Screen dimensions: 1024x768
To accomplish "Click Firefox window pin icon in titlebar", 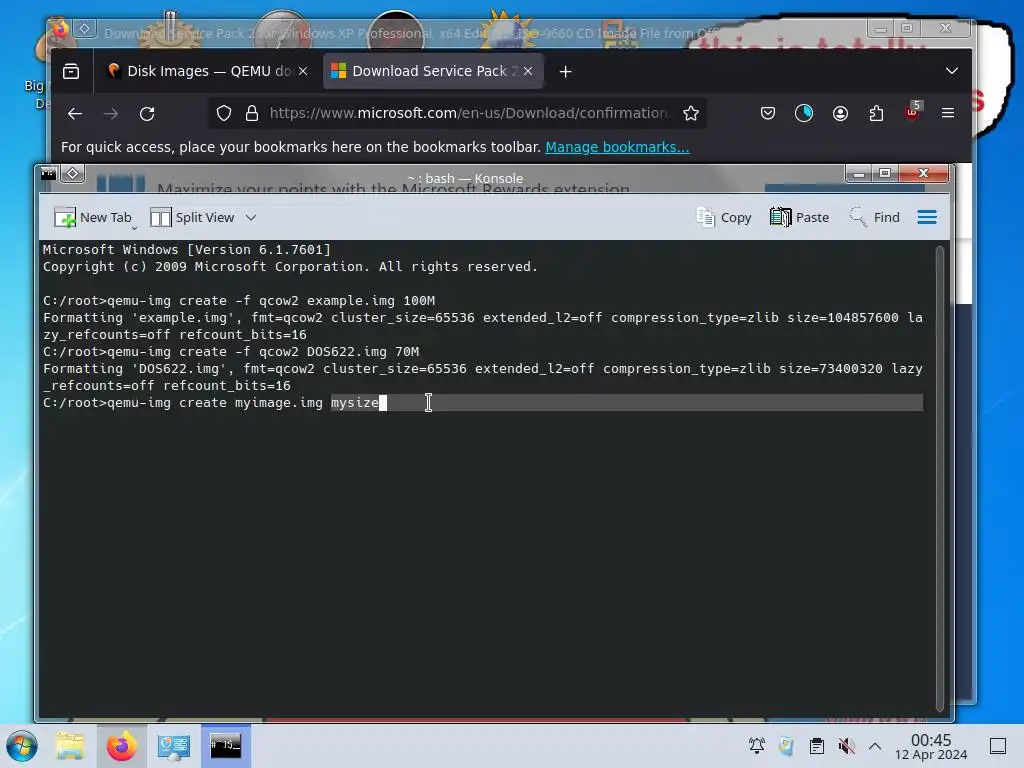I will (84, 29).
